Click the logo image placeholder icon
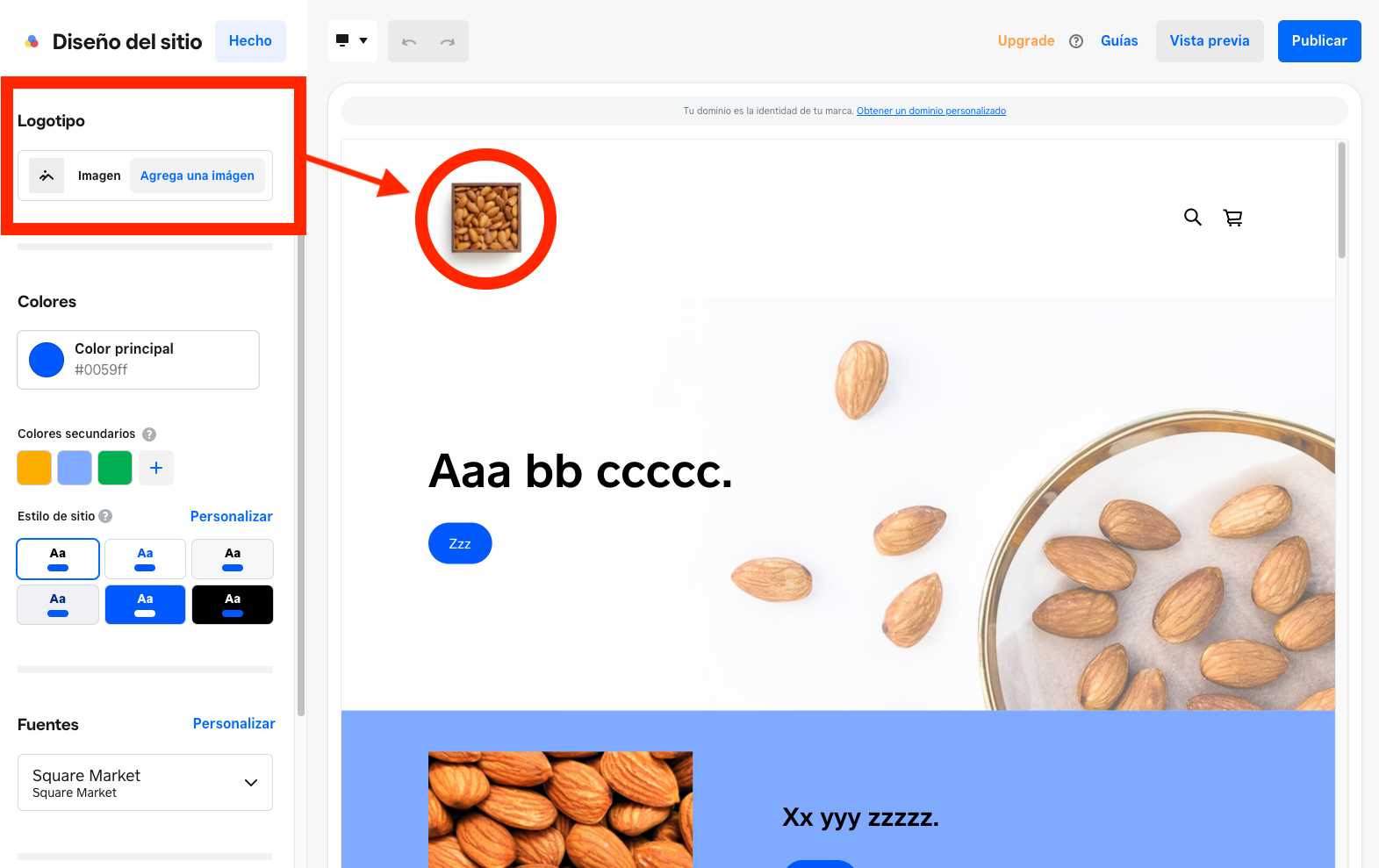1379x868 pixels. pyautogui.click(x=47, y=176)
